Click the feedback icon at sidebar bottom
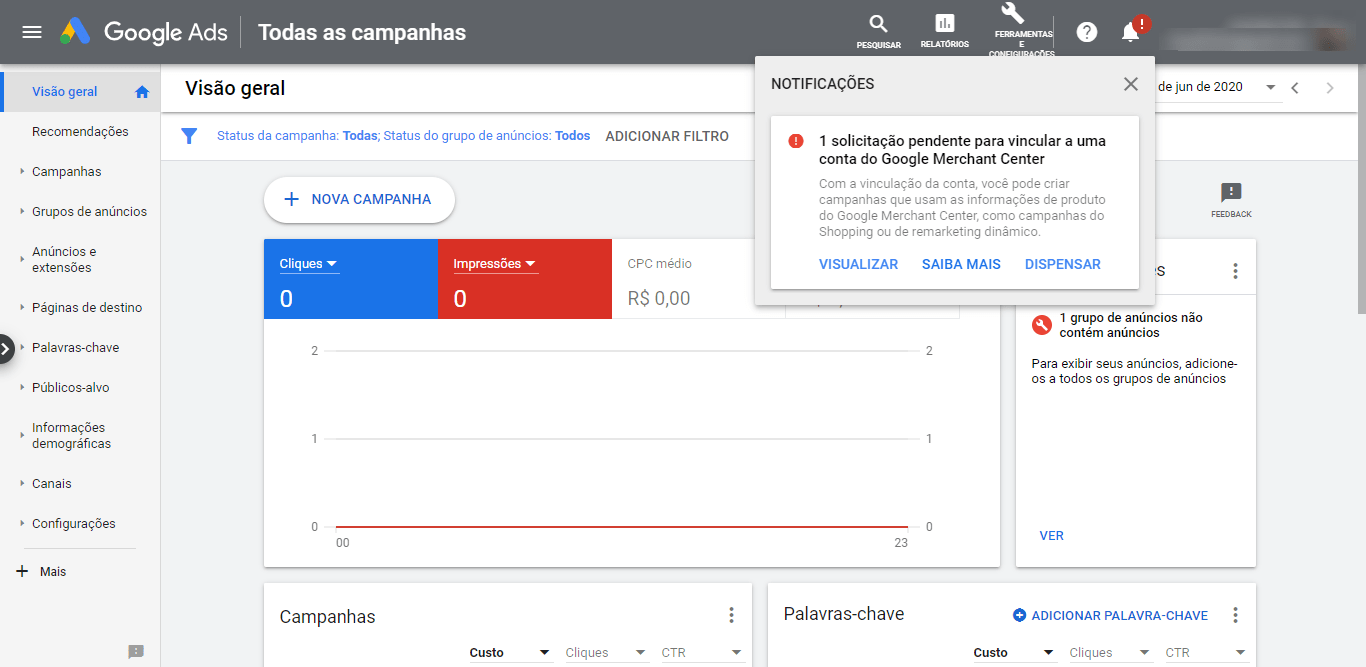Viewport: 1366px width, 667px height. click(x=136, y=652)
